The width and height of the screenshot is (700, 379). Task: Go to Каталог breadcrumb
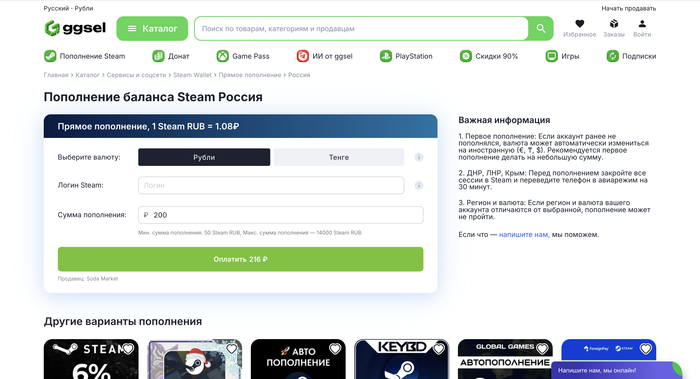point(88,75)
